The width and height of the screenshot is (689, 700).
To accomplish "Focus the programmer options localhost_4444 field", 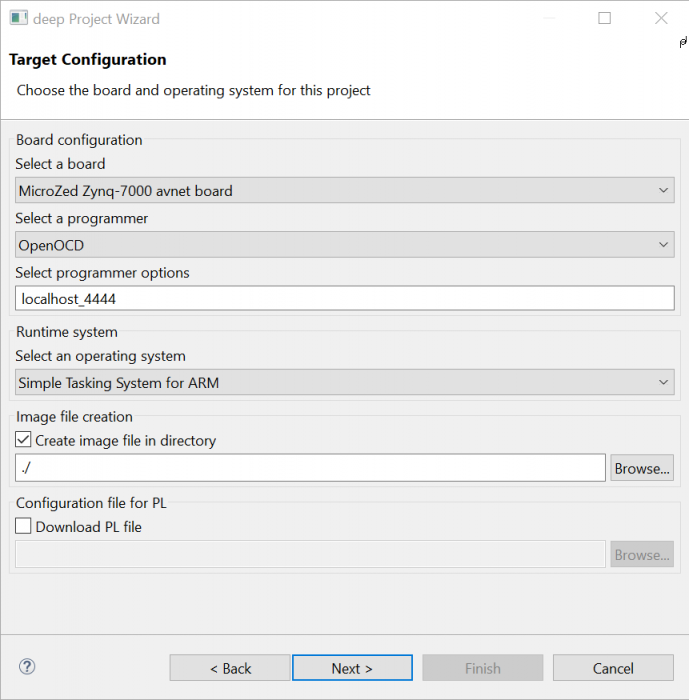I will tap(345, 298).
